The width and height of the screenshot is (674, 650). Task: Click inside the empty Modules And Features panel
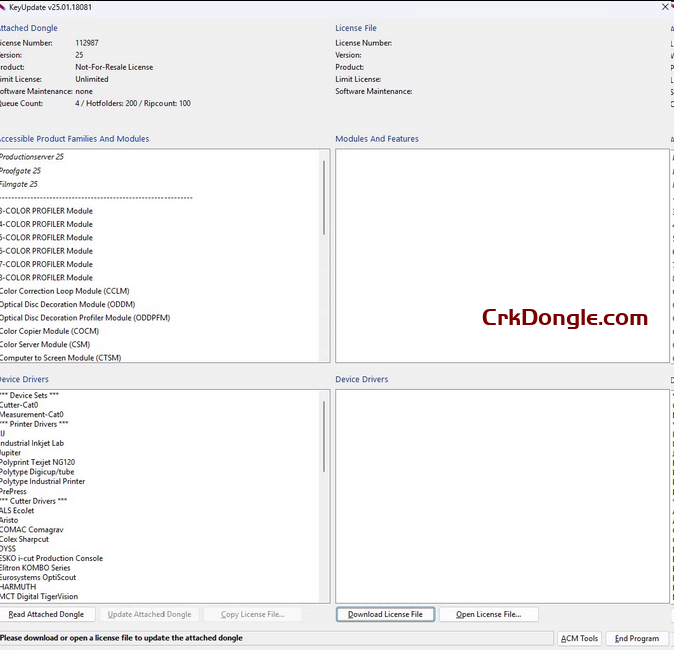pyautogui.click(x=501, y=255)
